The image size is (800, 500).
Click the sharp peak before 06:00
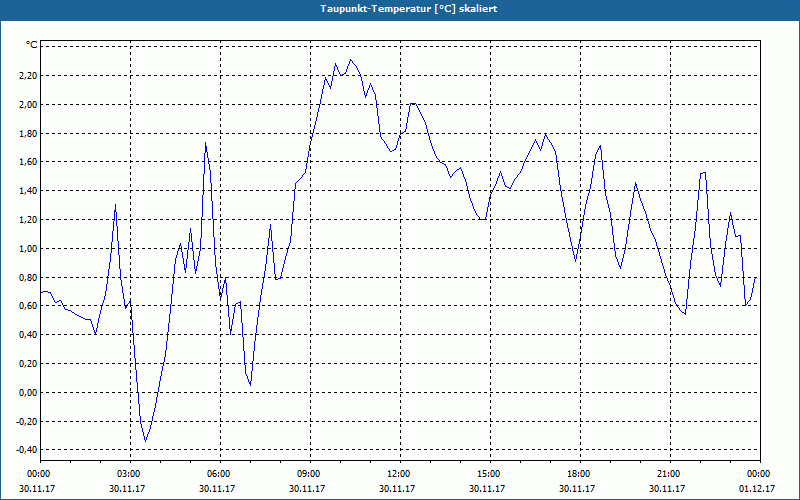click(205, 143)
